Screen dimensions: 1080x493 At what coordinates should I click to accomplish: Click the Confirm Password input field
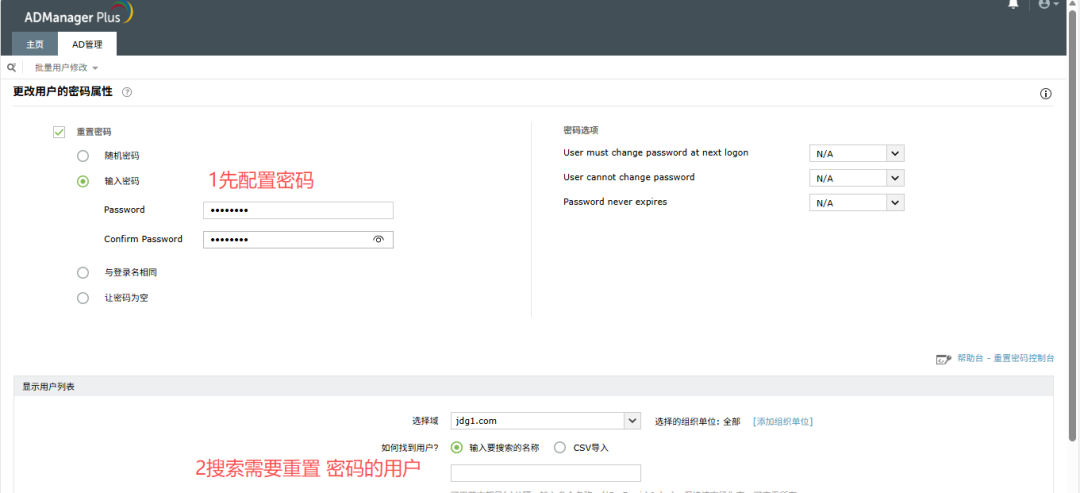[298, 240]
